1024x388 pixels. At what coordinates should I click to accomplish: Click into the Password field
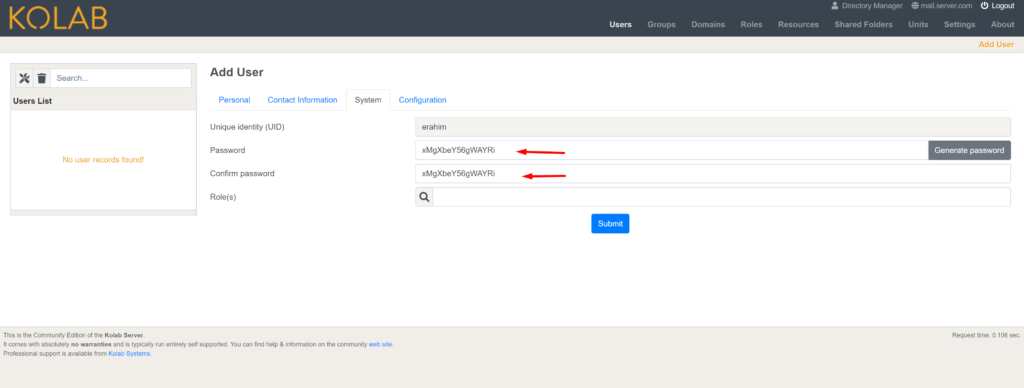click(671, 150)
